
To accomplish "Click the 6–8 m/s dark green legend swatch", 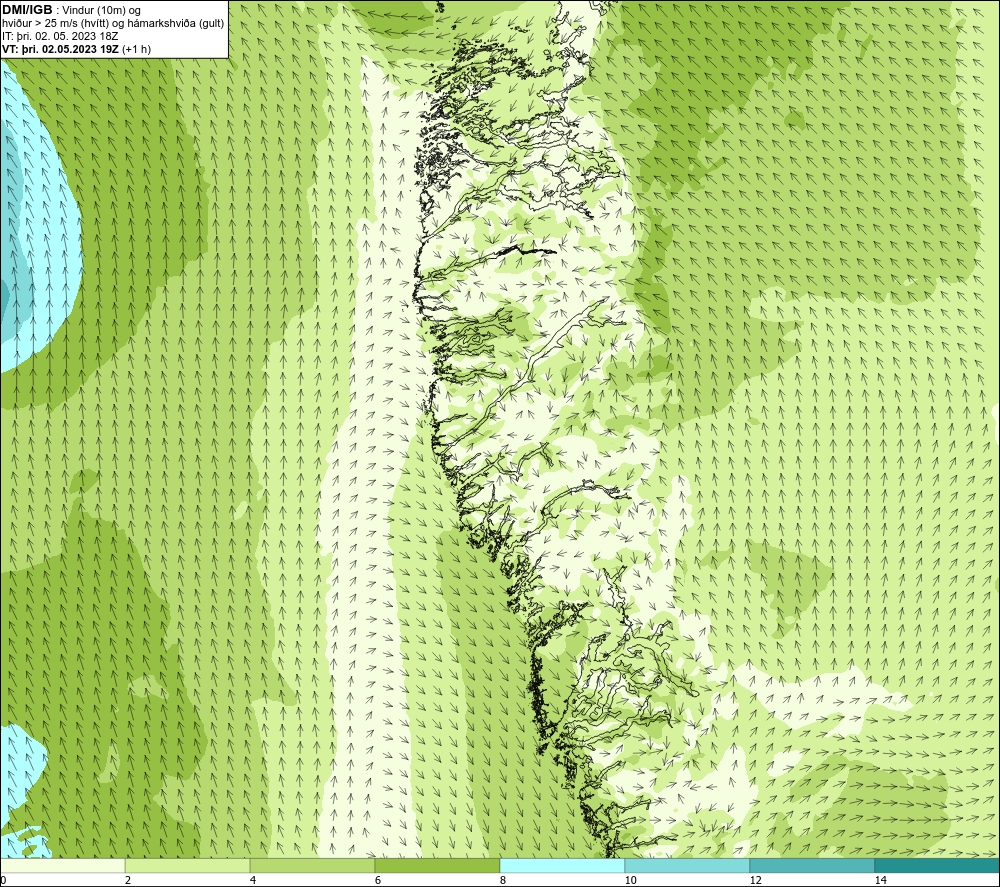I will [438, 866].
